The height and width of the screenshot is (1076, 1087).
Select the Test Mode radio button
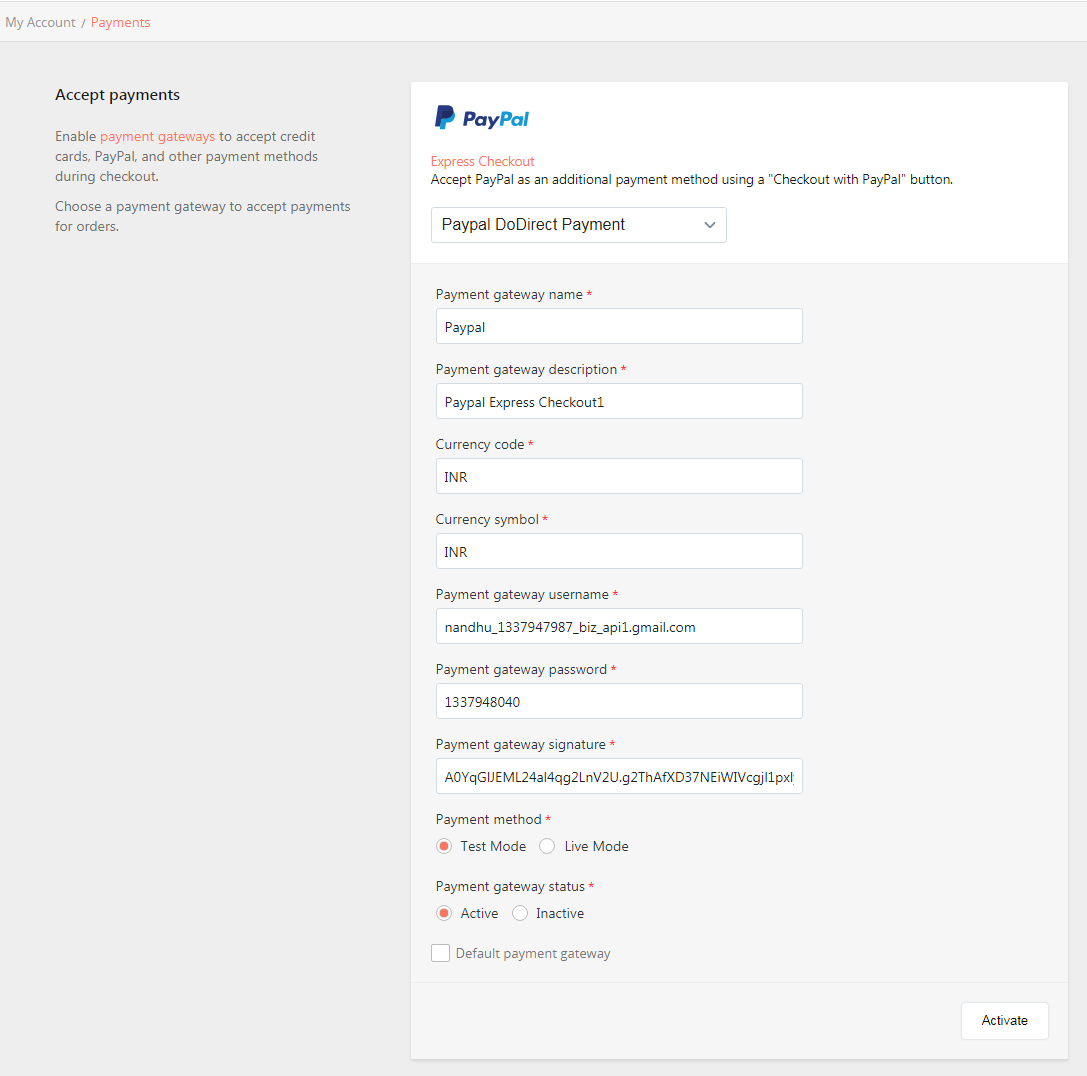coord(444,846)
